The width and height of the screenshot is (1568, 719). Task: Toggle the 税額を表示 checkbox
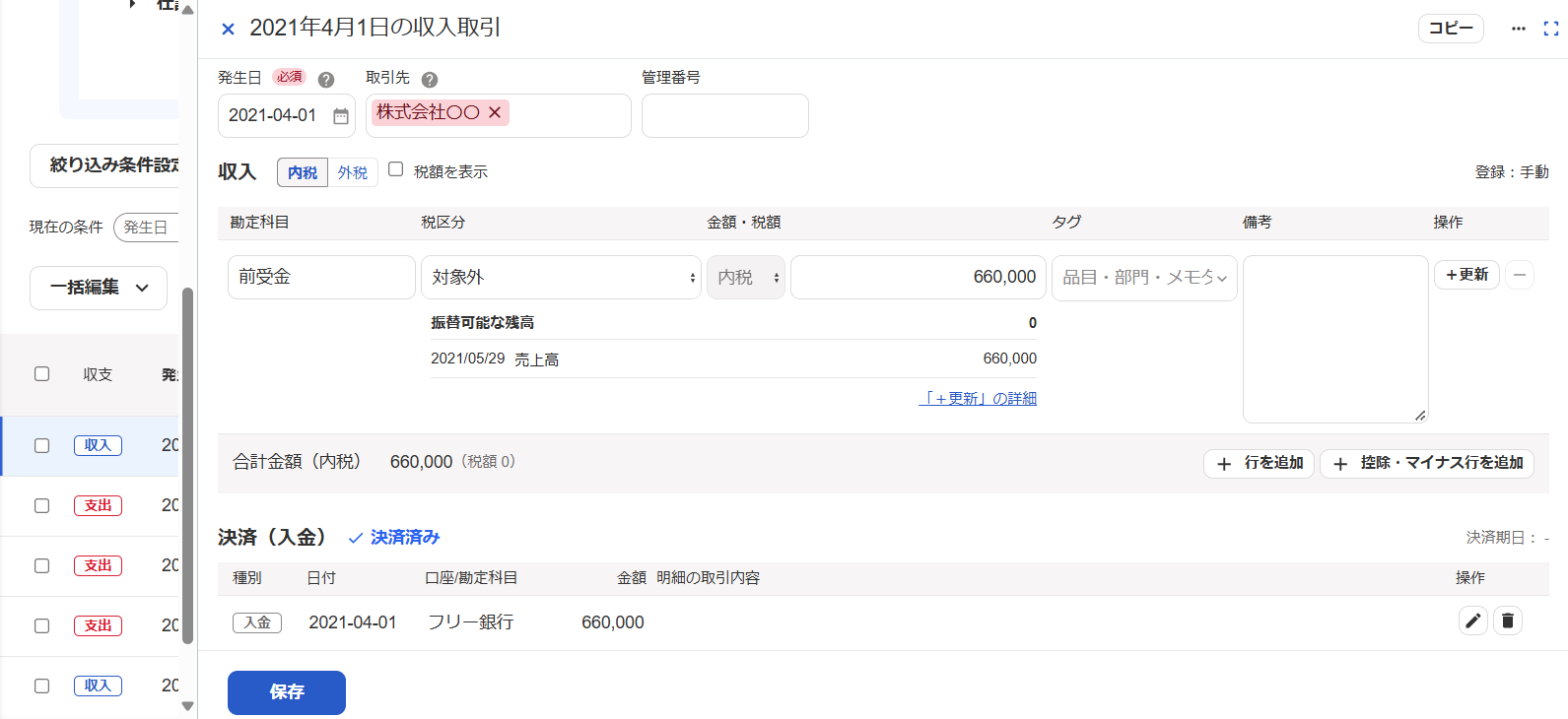click(396, 169)
